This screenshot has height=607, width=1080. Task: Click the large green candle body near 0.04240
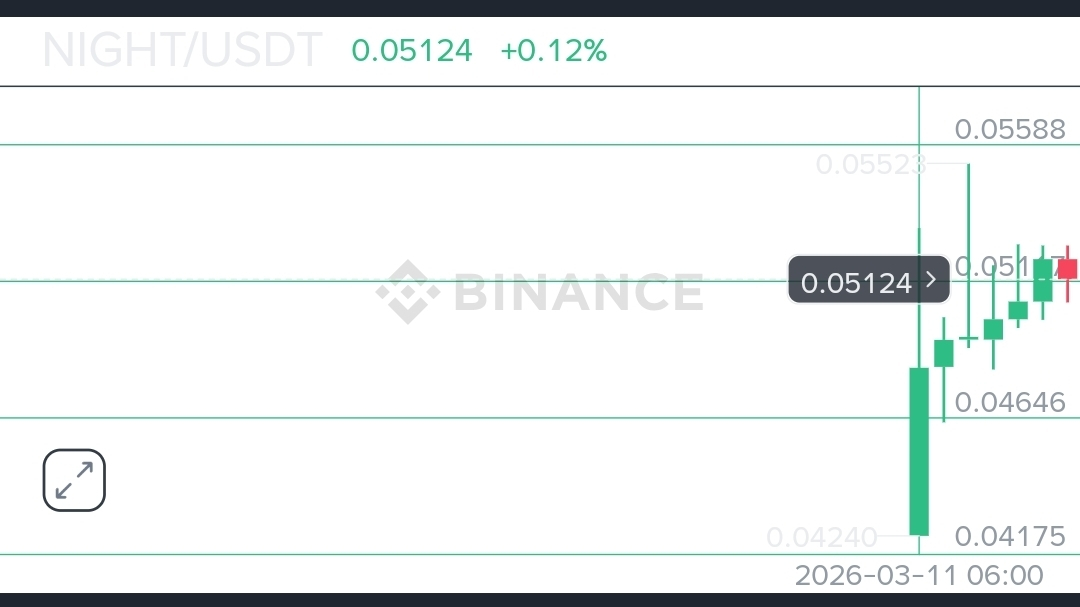click(919, 450)
